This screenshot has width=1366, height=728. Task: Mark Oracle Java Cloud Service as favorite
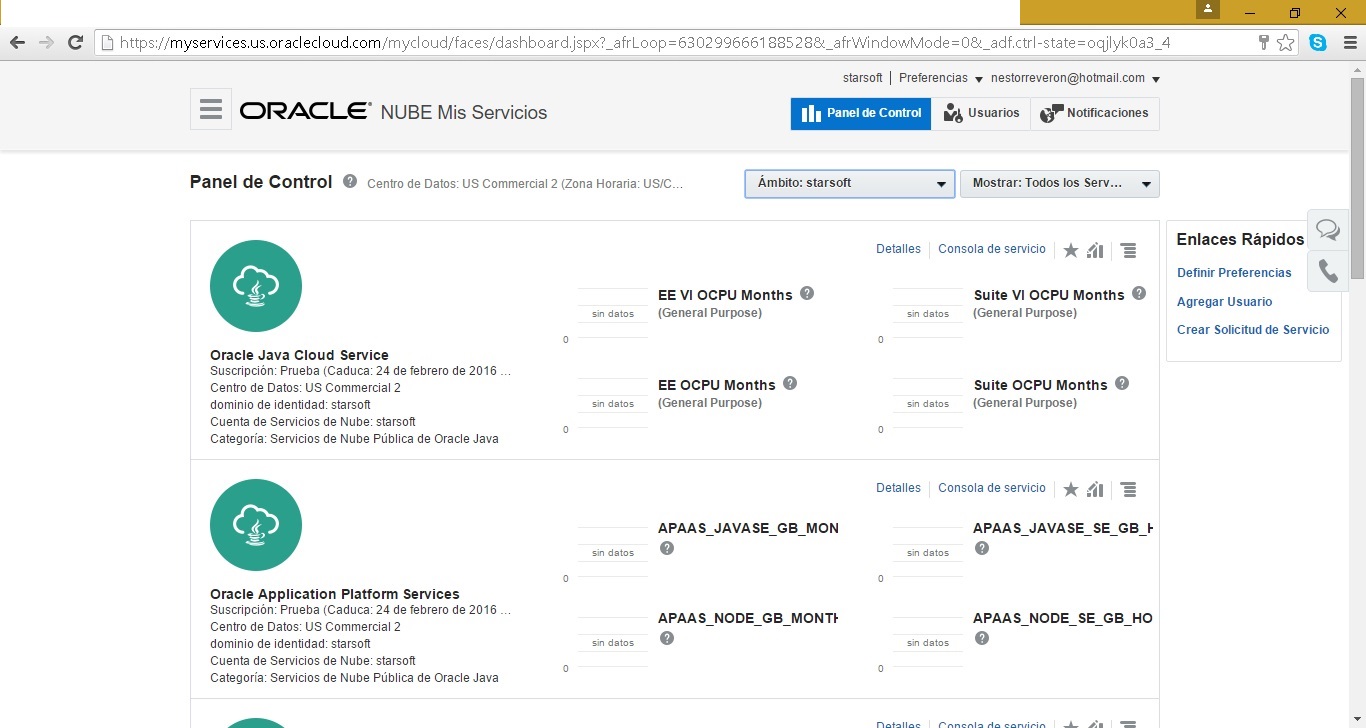tap(1070, 250)
